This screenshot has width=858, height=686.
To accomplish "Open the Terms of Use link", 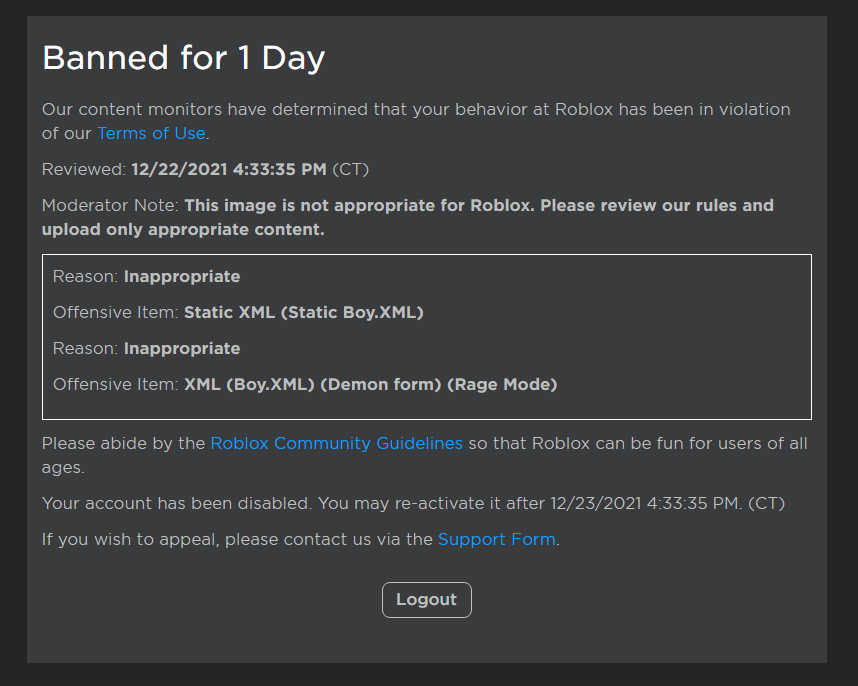I will point(151,133).
